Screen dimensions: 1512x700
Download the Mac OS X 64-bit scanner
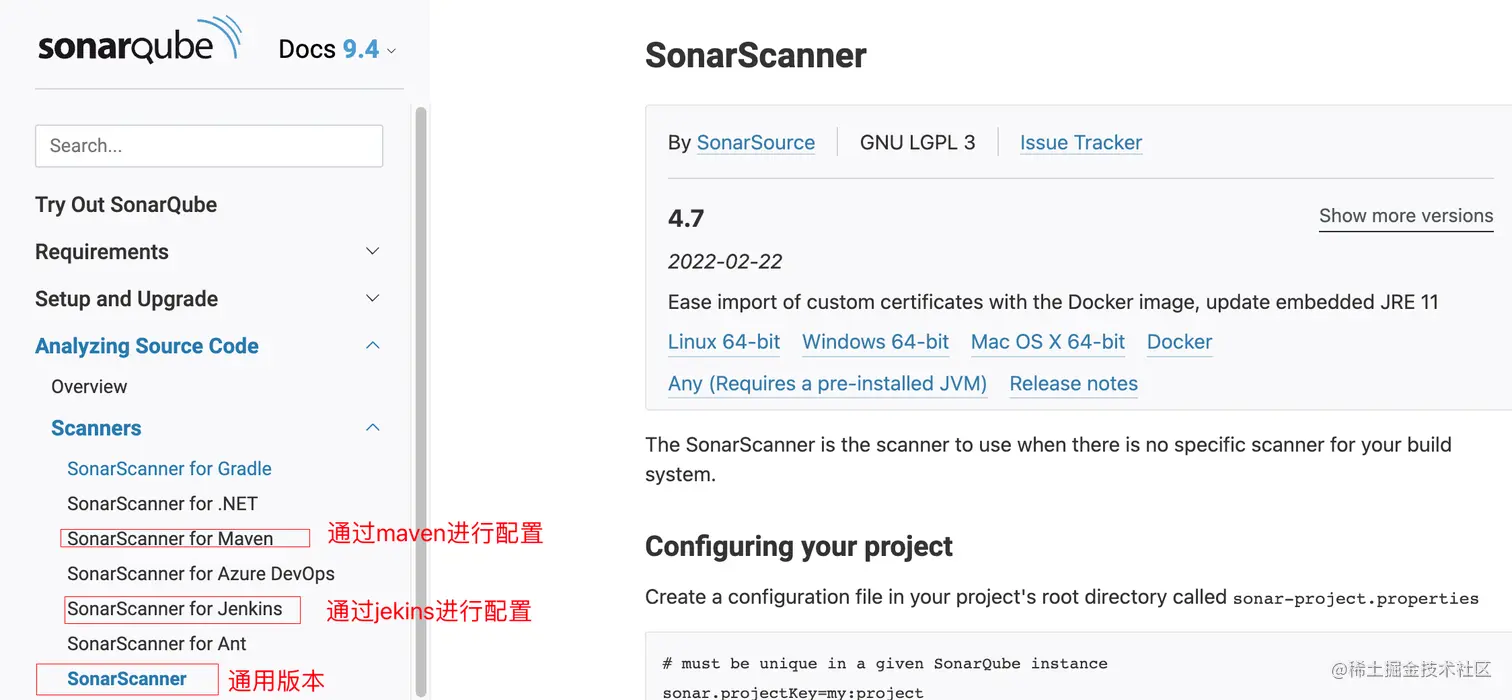click(1047, 342)
